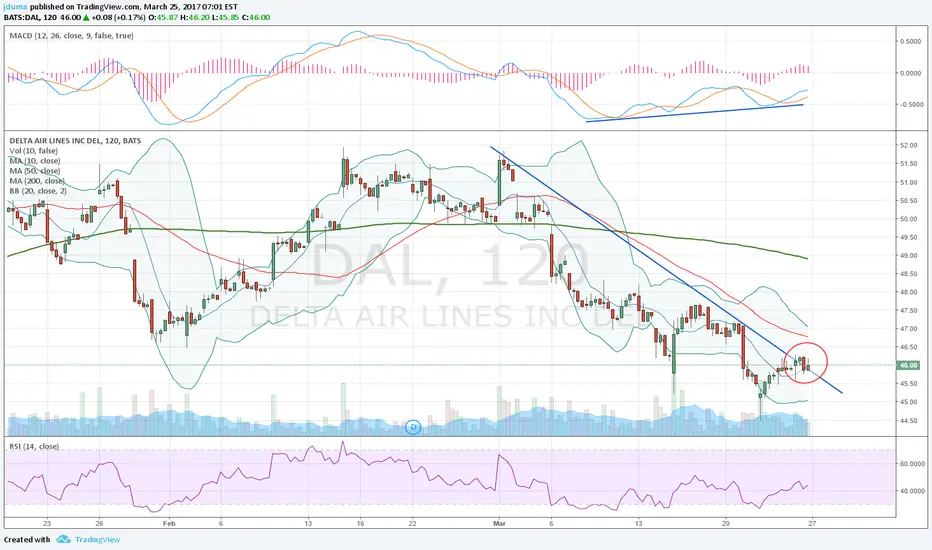Click the blue D dividend marker
Viewport: 932px width, 550px height.
[x=413, y=426]
